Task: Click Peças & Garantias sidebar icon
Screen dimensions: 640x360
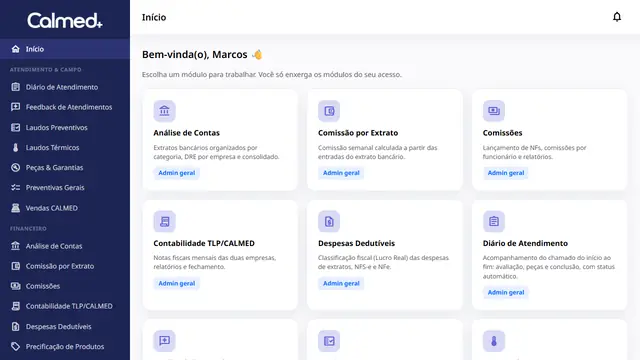Action: click(x=16, y=167)
